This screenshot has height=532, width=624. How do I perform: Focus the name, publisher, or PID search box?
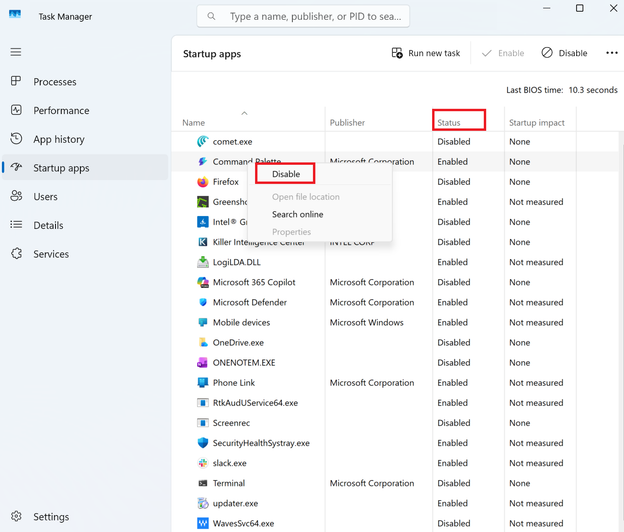pos(303,16)
